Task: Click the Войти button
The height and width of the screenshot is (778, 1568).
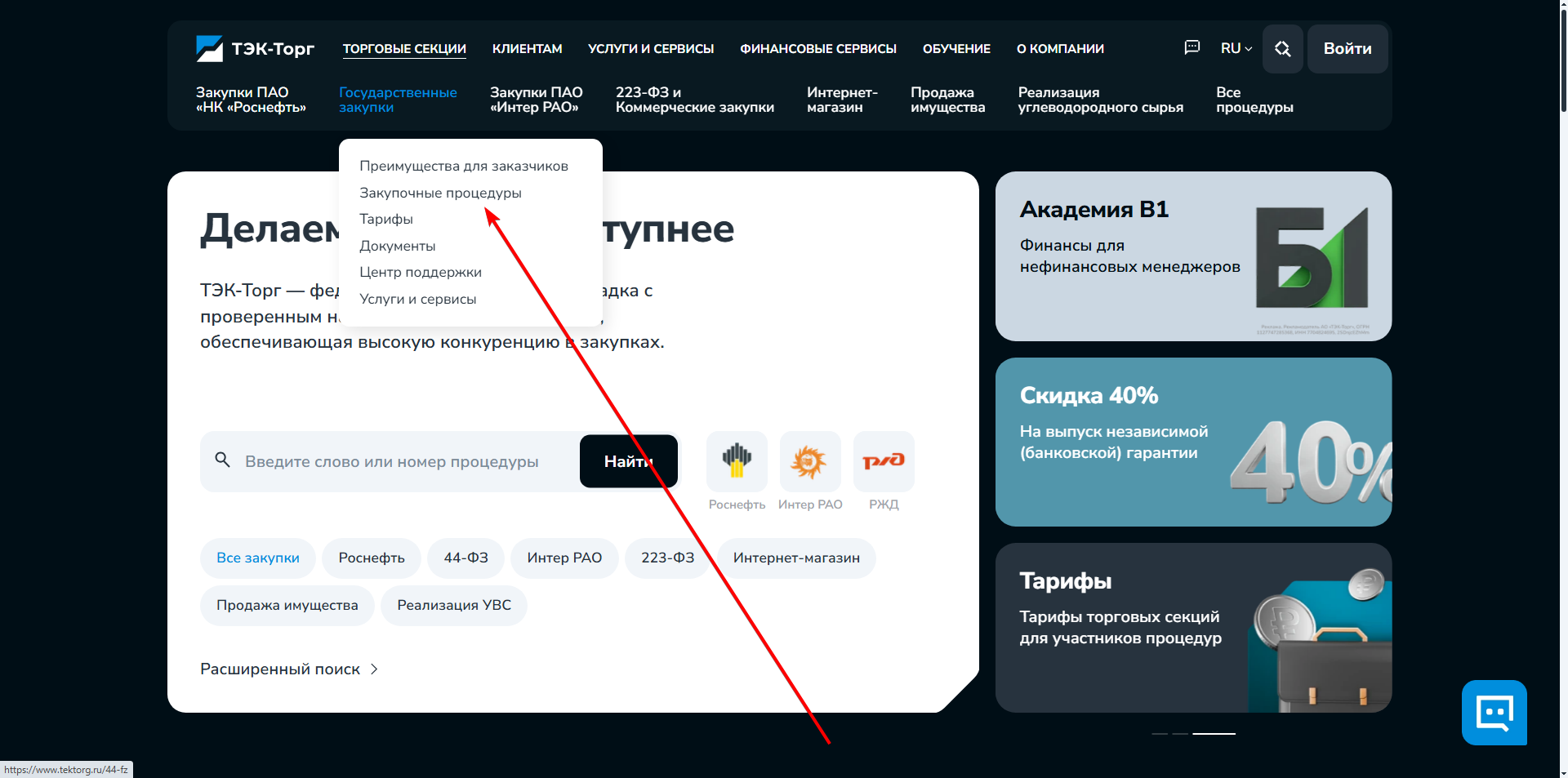Action: (1347, 49)
